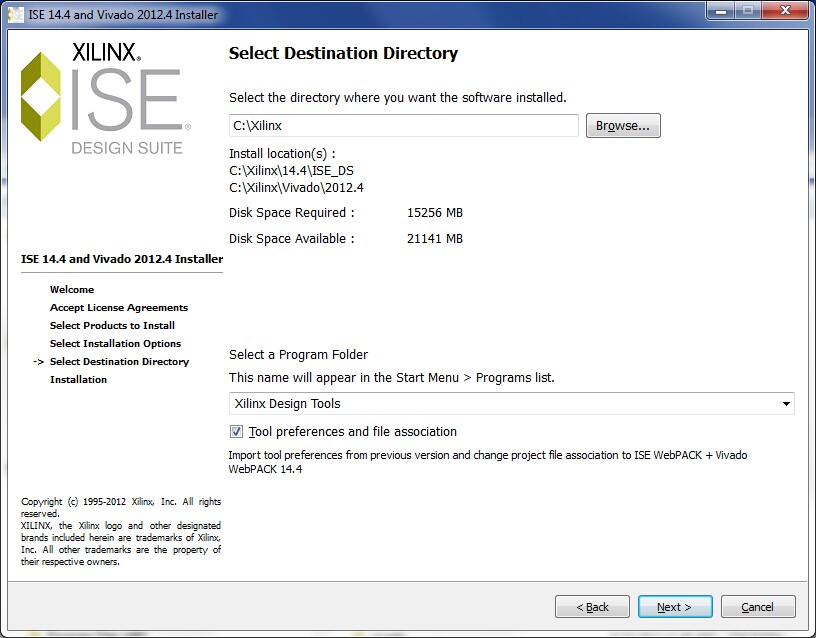The image size is (816, 638).
Task: Click the installer icon in title bar
Action: coord(16,14)
